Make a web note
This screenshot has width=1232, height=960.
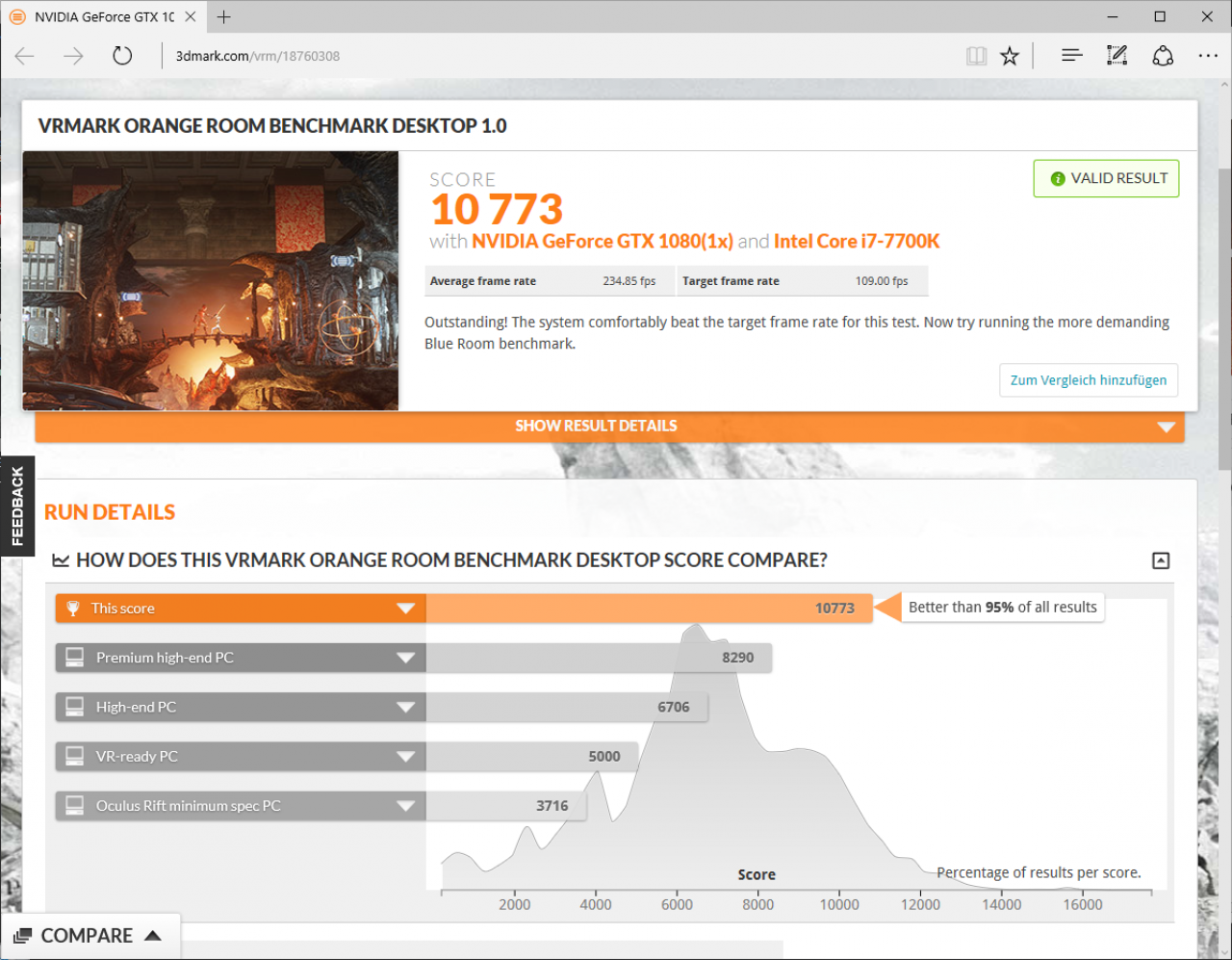point(1116,56)
